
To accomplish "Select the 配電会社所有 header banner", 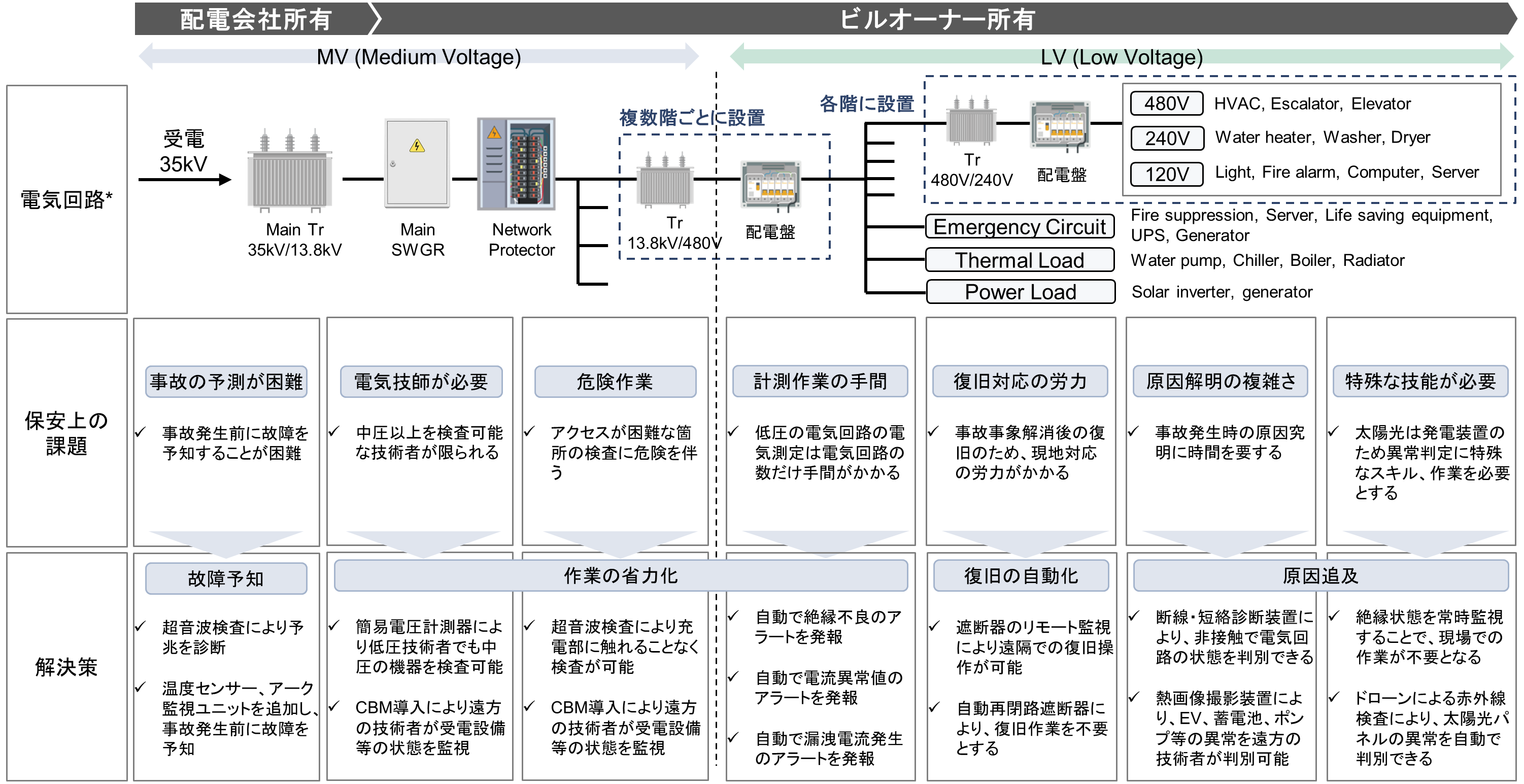I will pyautogui.click(x=255, y=19).
